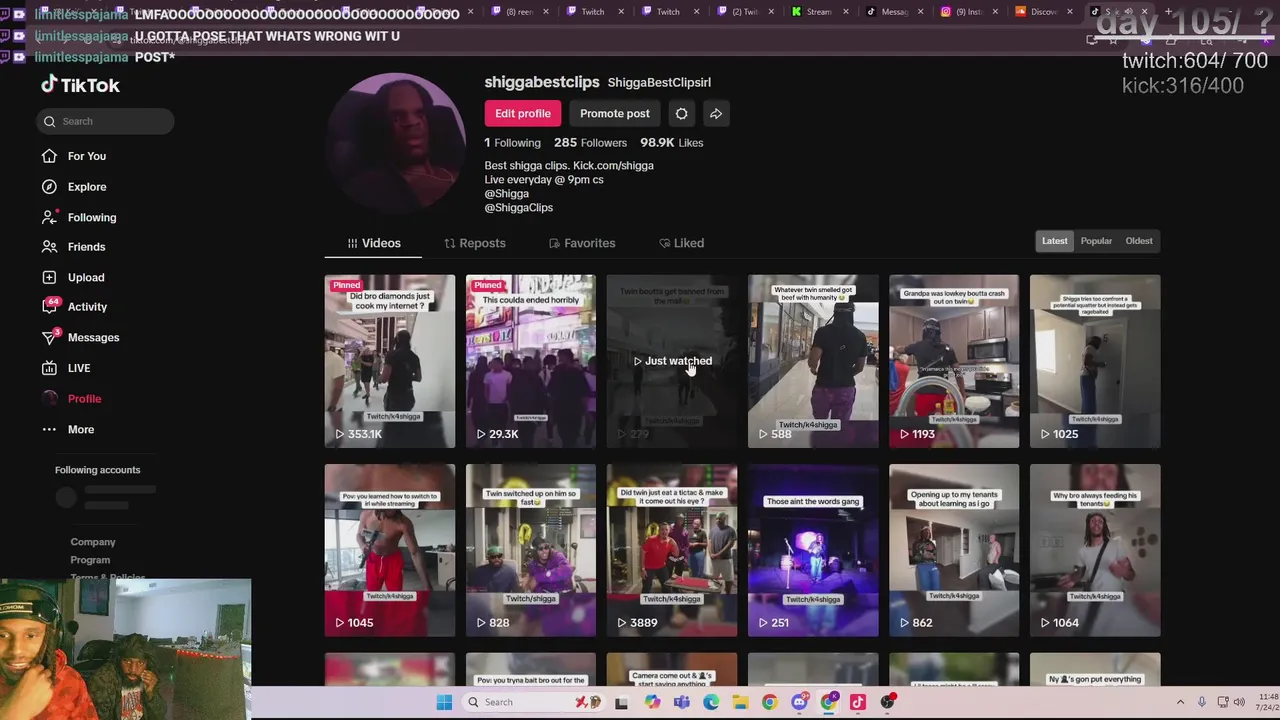Switch to the Videos tab
The height and width of the screenshot is (720, 1280).
point(373,243)
